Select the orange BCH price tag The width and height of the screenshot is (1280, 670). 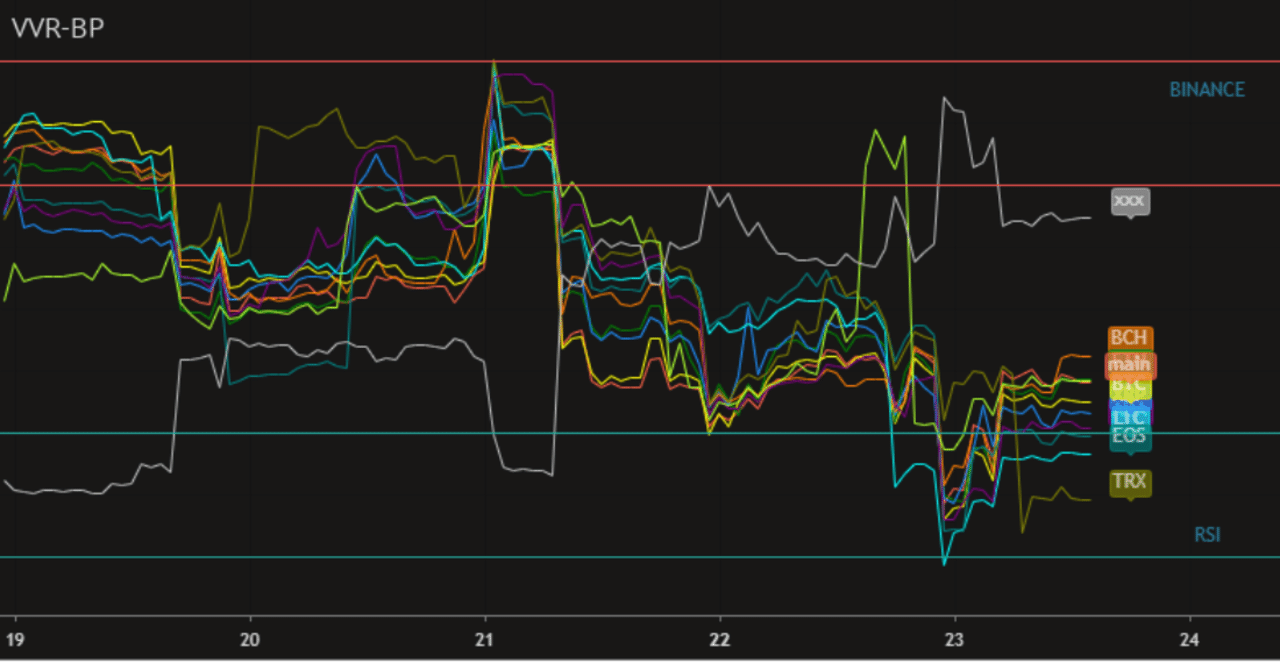[1130, 338]
